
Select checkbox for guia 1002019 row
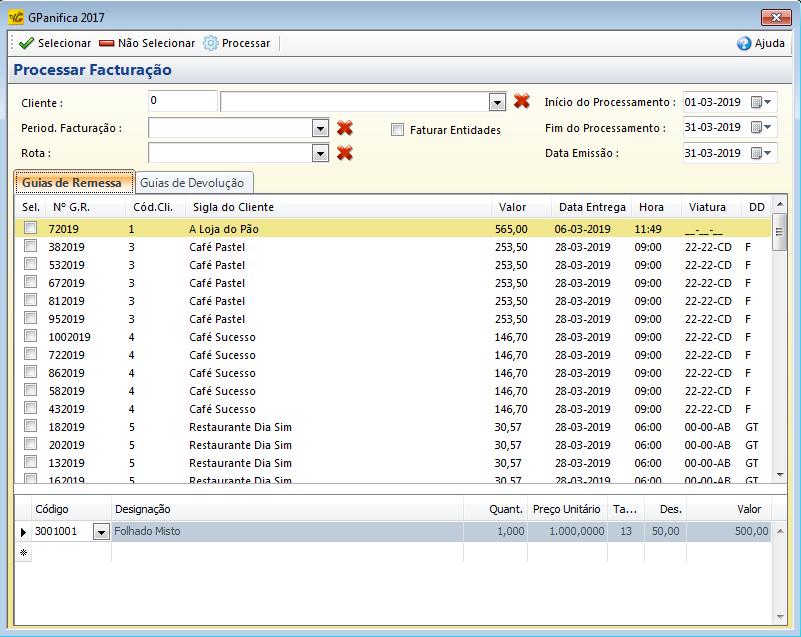pos(31,337)
